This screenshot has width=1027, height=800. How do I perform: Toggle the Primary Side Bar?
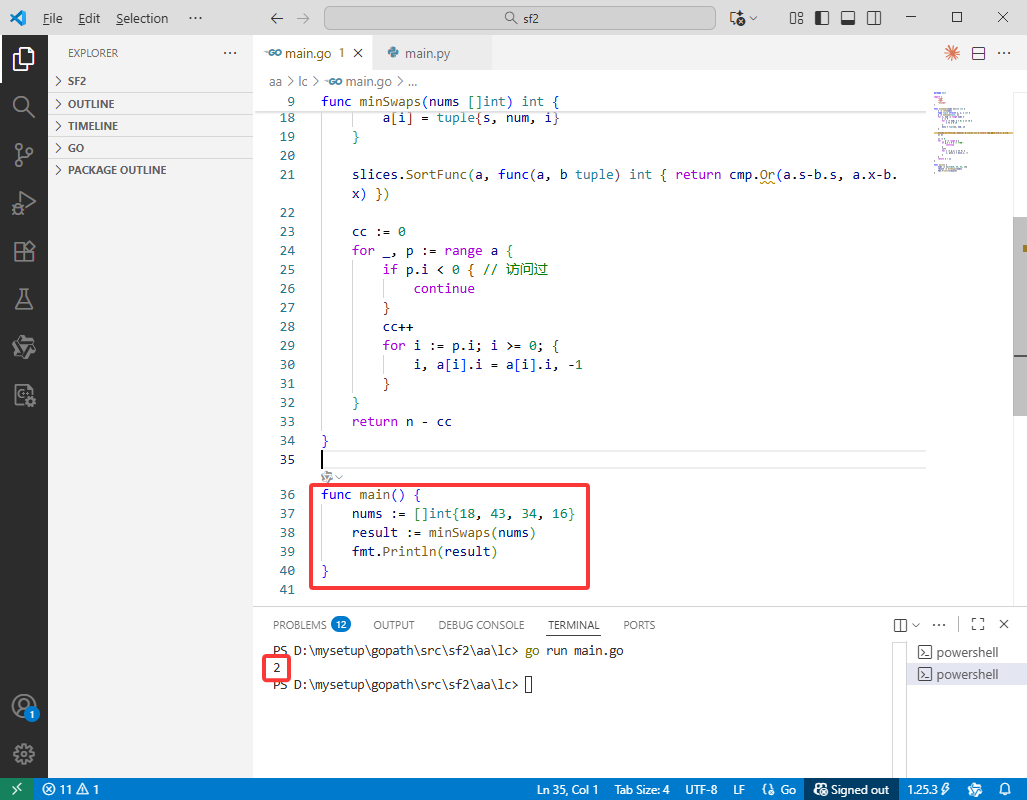click(x=821, y=18)
